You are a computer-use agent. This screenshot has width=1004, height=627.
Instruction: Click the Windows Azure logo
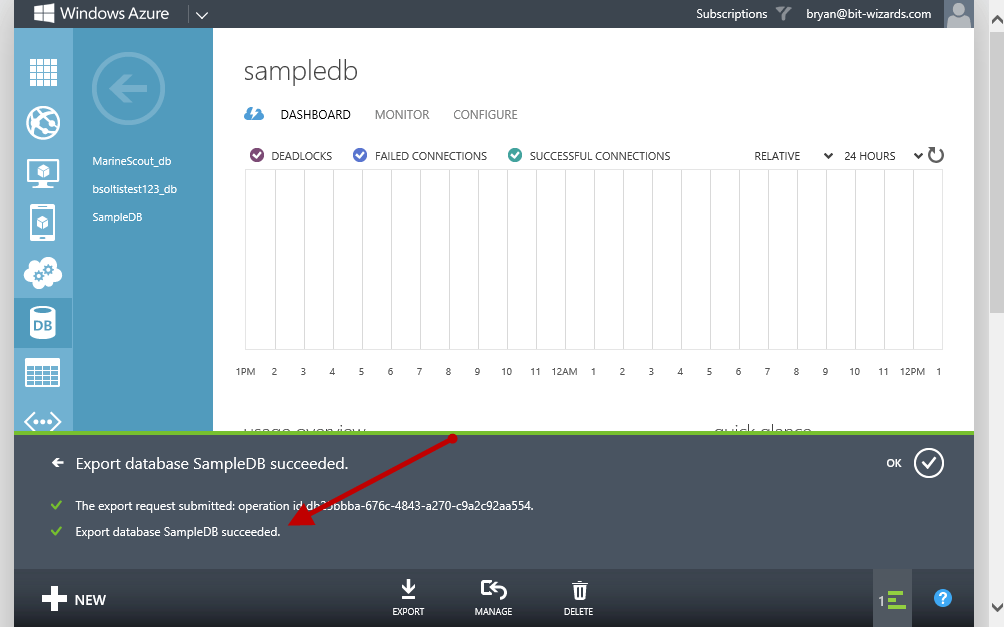click(x=101, y=13)
